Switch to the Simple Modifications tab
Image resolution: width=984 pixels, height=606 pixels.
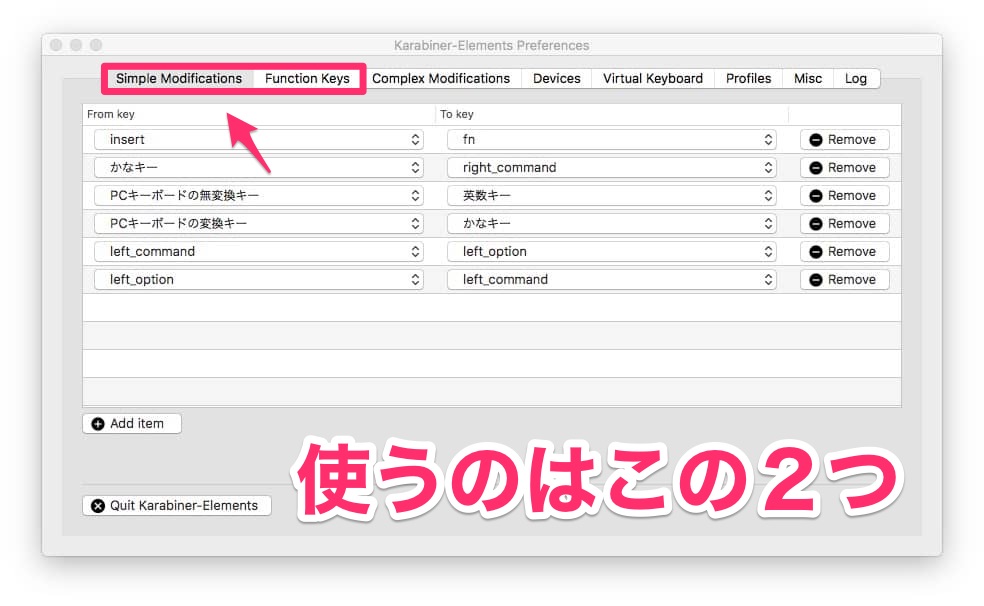[179, 78]
